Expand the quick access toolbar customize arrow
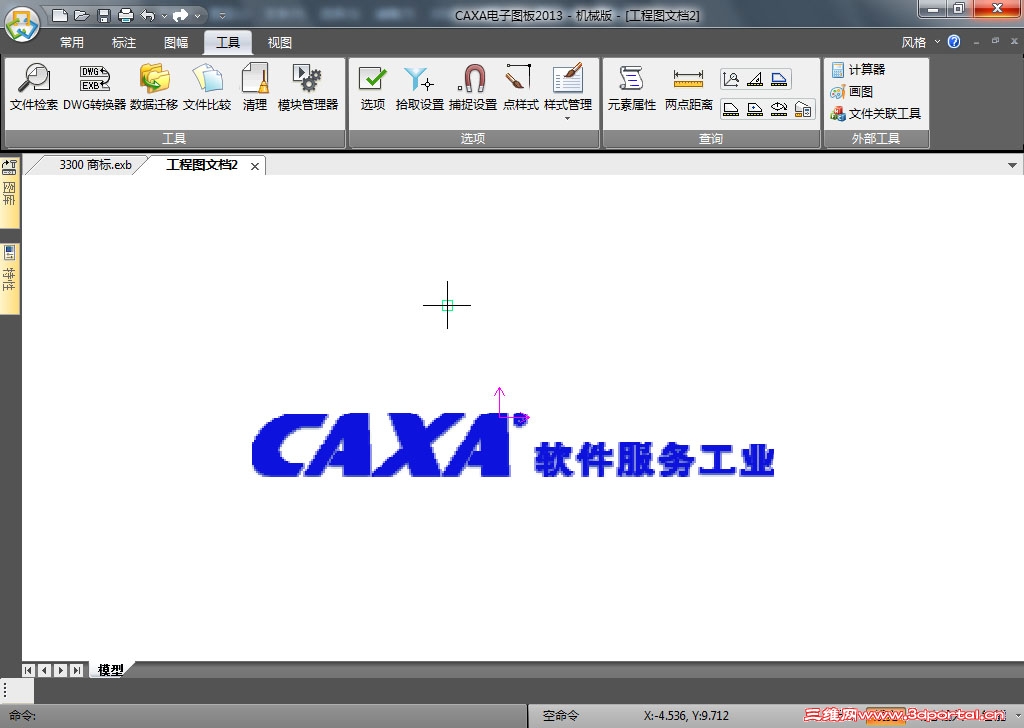Screen dimensions: 1024x728 pyautogui.click(x=222, y=16)
